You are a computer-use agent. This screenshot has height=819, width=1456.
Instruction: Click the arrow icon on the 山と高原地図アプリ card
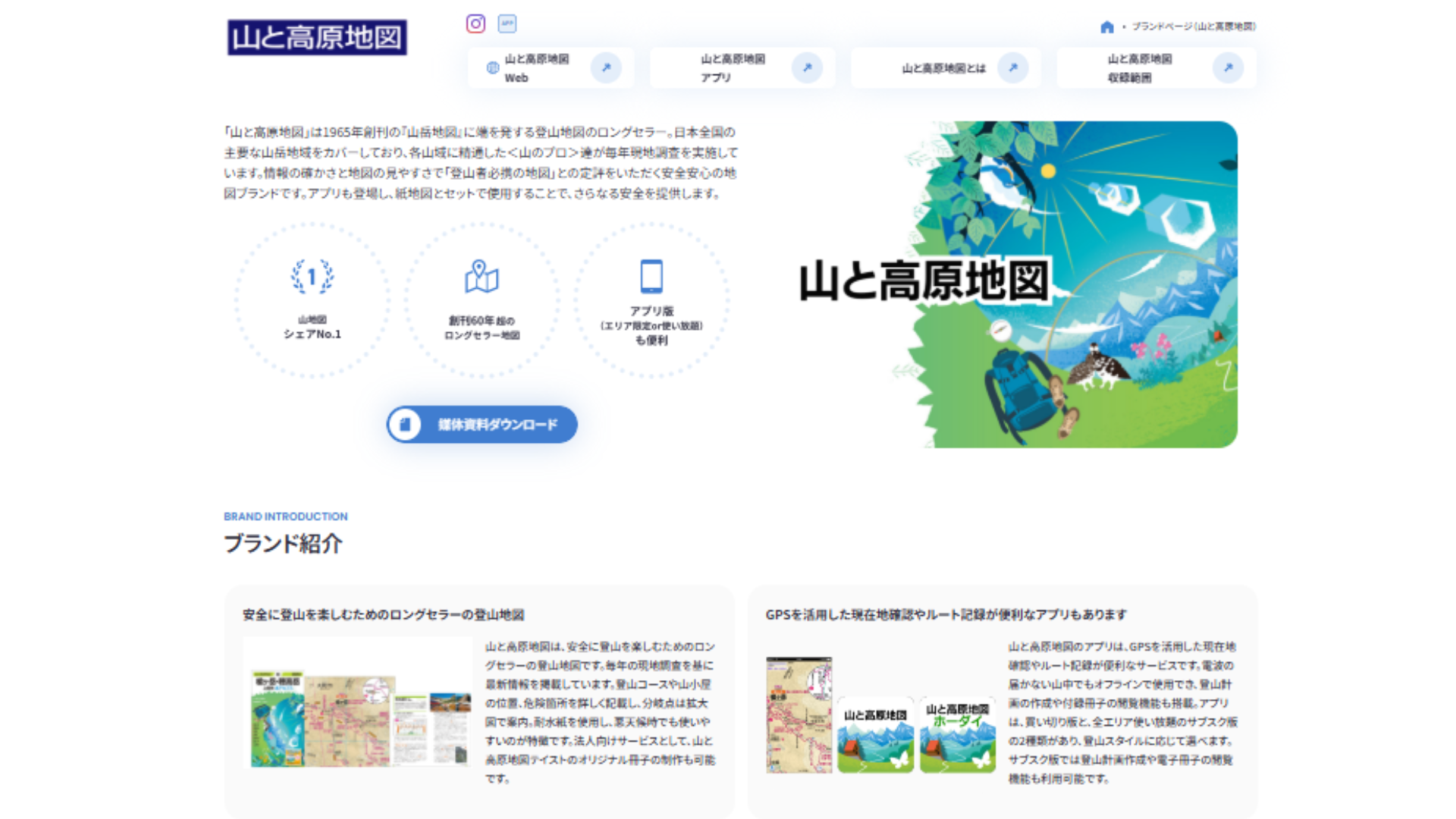pyautogui.click(x=808, y=67)
